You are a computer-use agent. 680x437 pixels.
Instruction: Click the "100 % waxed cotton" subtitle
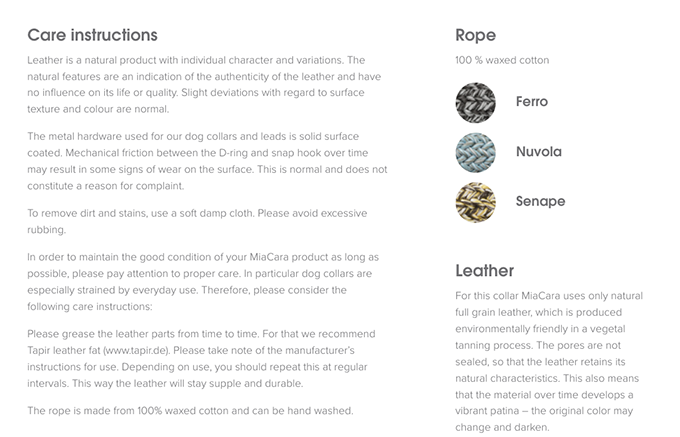(502, 61)
